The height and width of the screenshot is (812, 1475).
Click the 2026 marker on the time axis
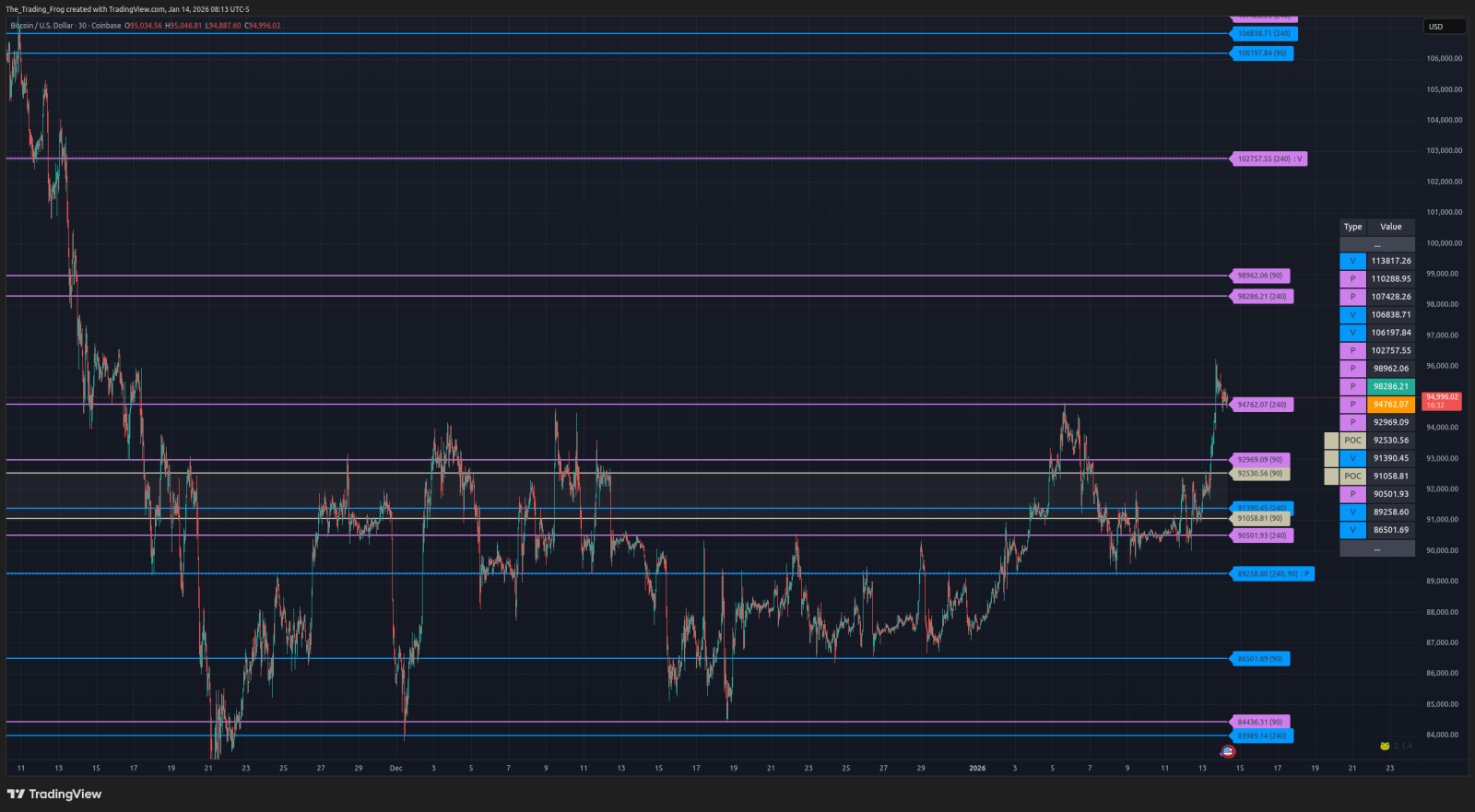point(977,768)
